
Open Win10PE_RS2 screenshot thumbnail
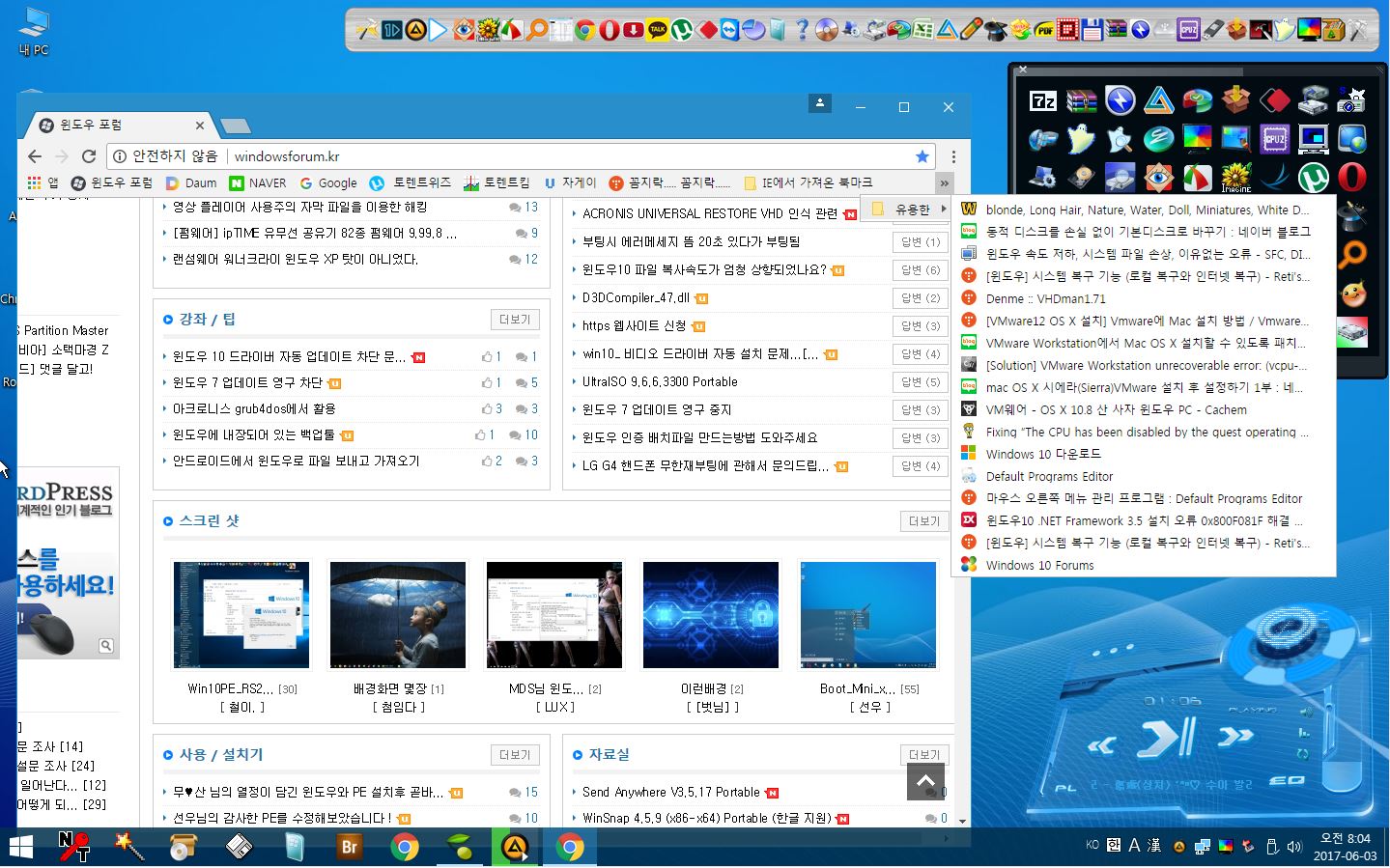(x=241, y=615)
